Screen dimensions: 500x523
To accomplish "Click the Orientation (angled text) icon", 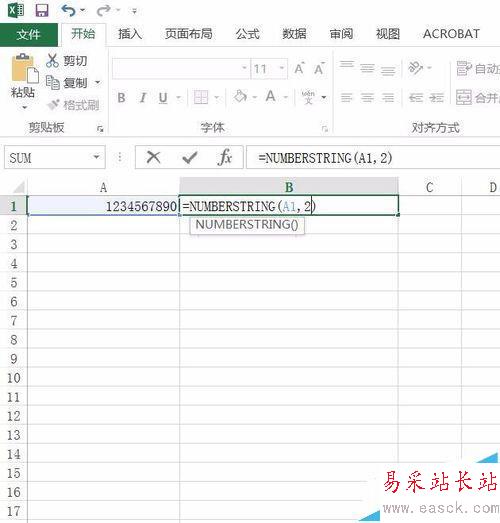I will (415, 68).
